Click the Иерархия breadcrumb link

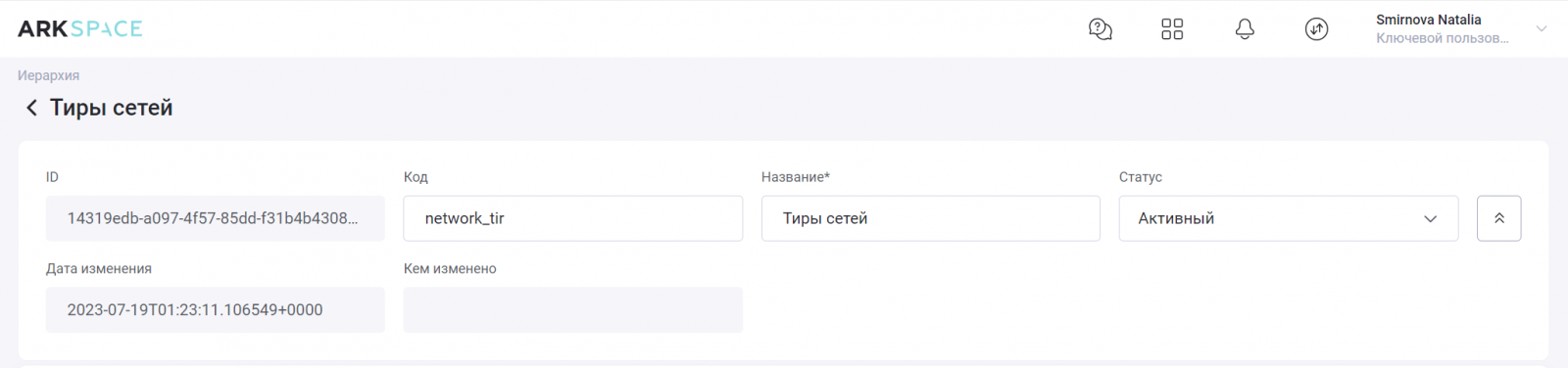(48, 75)
